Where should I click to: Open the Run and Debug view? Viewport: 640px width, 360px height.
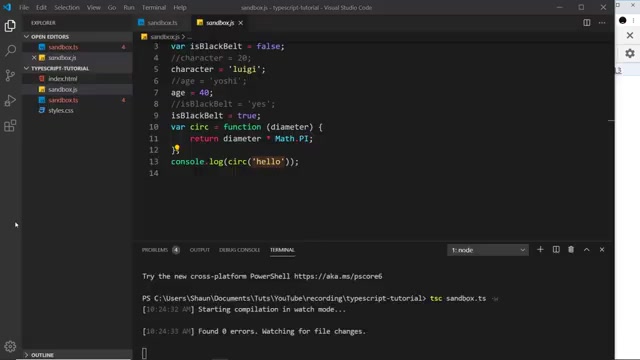(x=10, y=100)
